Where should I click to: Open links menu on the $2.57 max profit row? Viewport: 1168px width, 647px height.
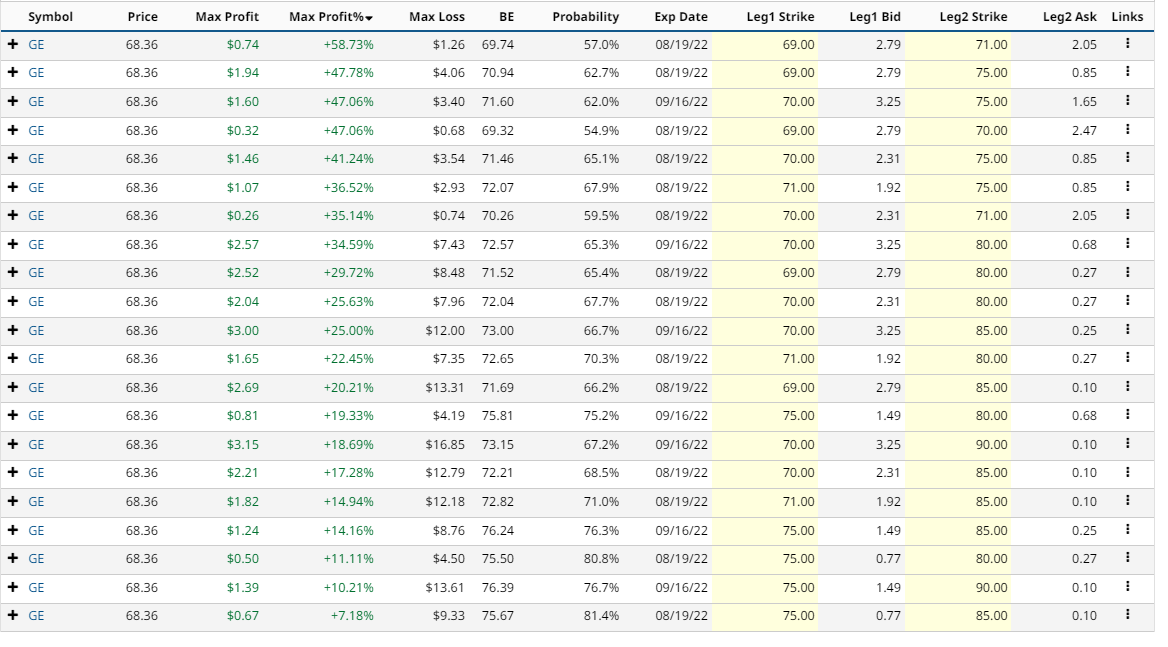pos(1127,244)
